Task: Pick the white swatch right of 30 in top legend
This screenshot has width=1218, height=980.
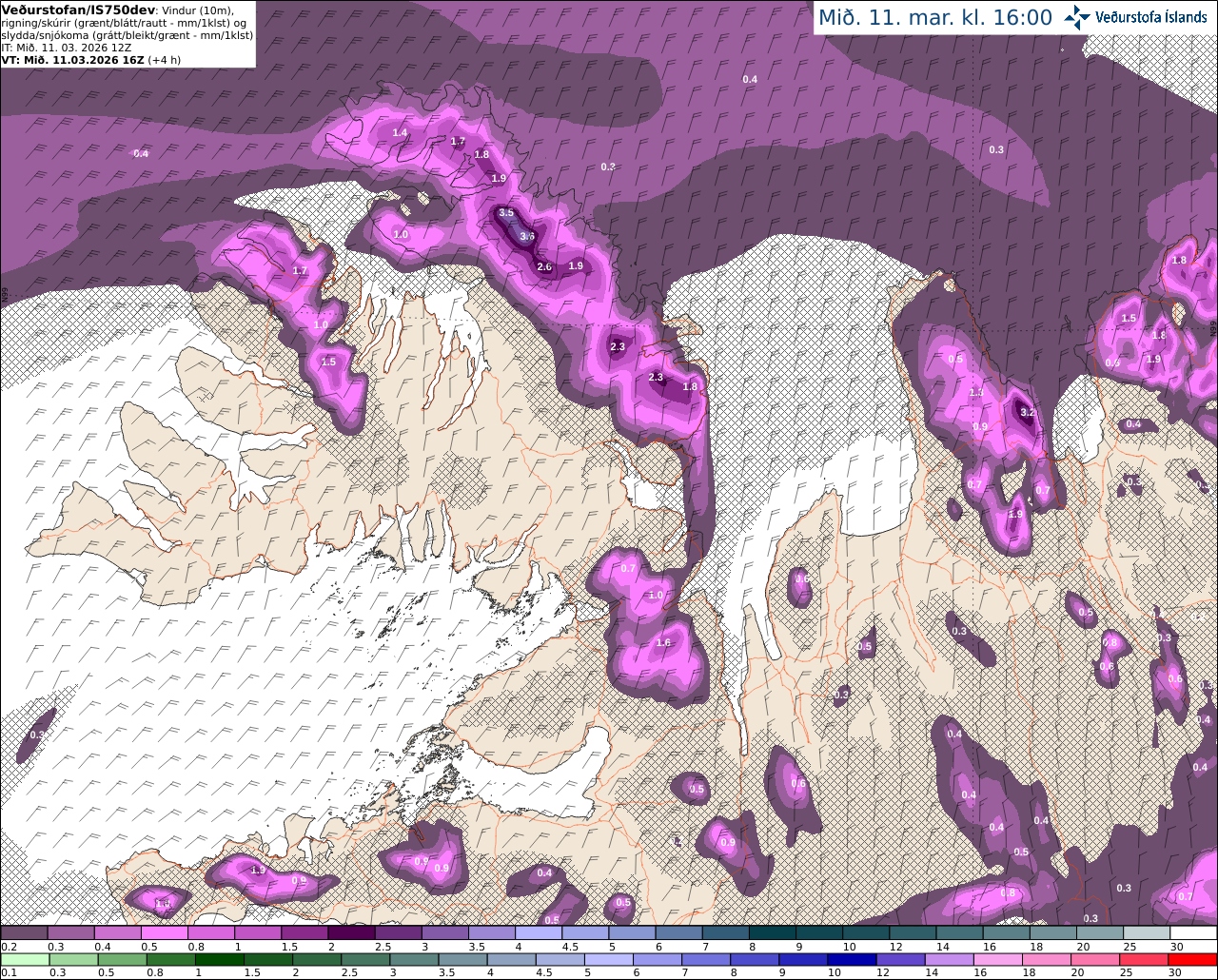Action: [x=1193, y=932]
